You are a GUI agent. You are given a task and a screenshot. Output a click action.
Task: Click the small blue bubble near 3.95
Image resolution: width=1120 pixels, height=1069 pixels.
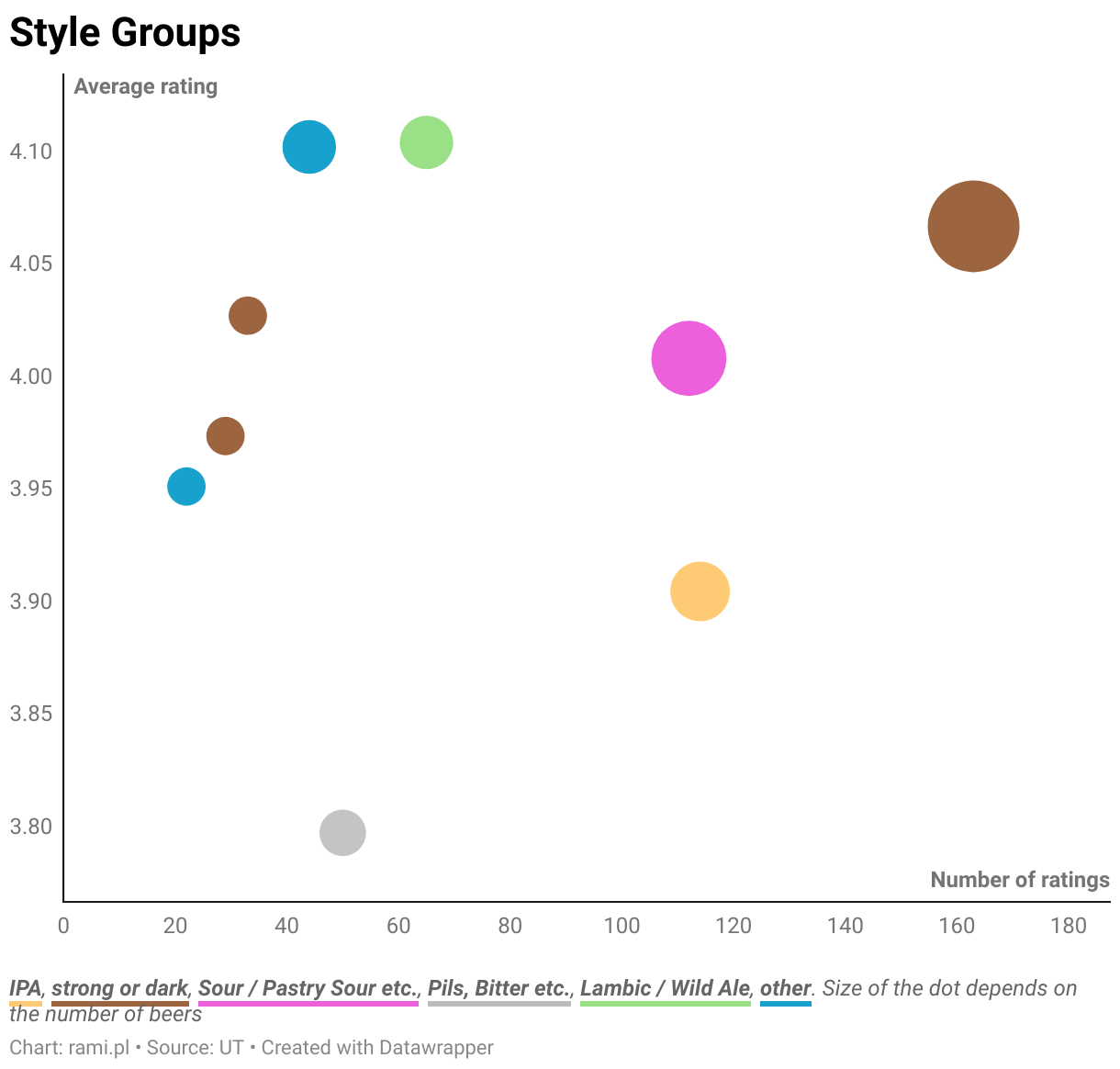pyautogui.click(x=186, y=486)
